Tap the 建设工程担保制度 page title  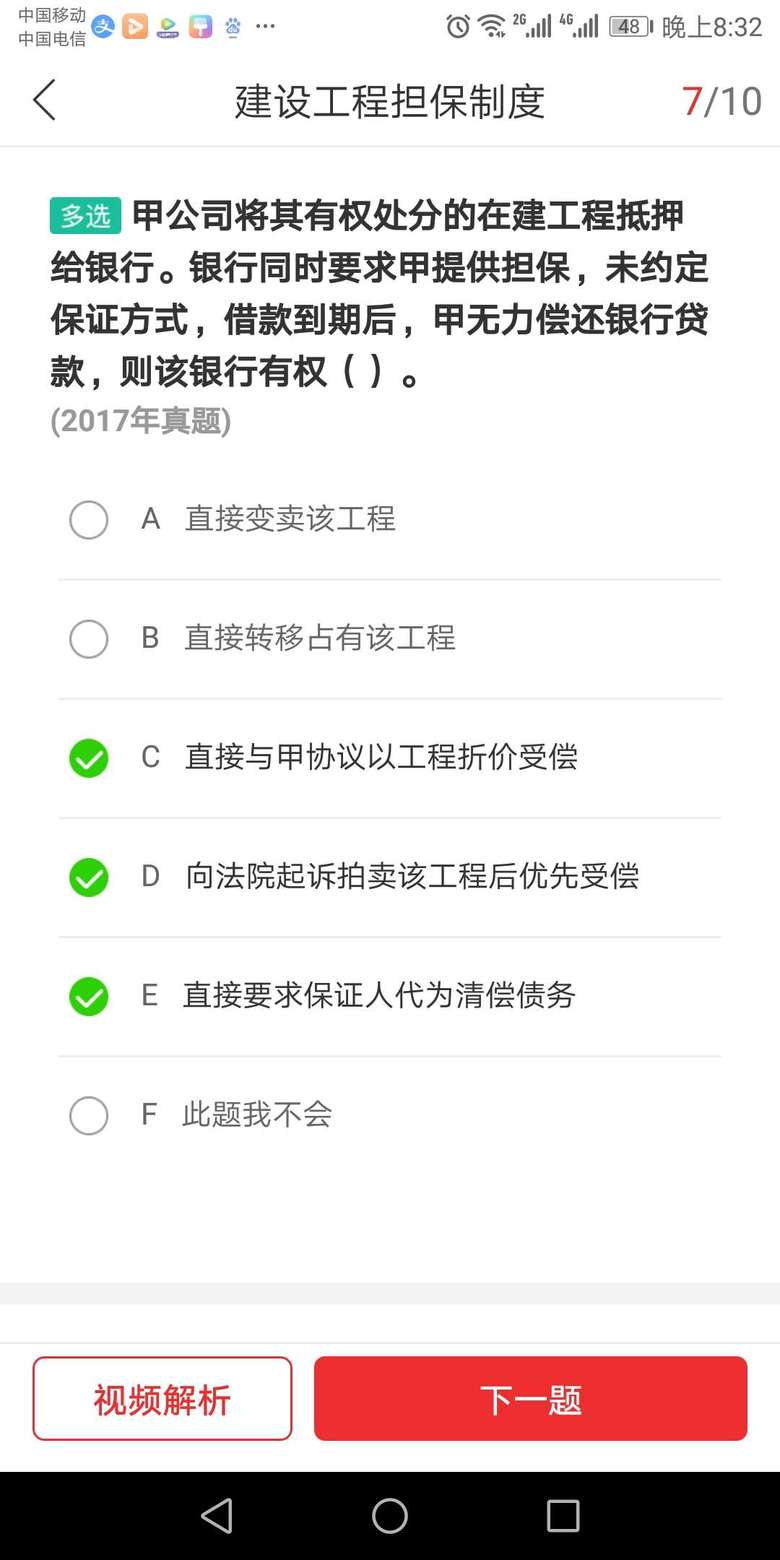390,101
